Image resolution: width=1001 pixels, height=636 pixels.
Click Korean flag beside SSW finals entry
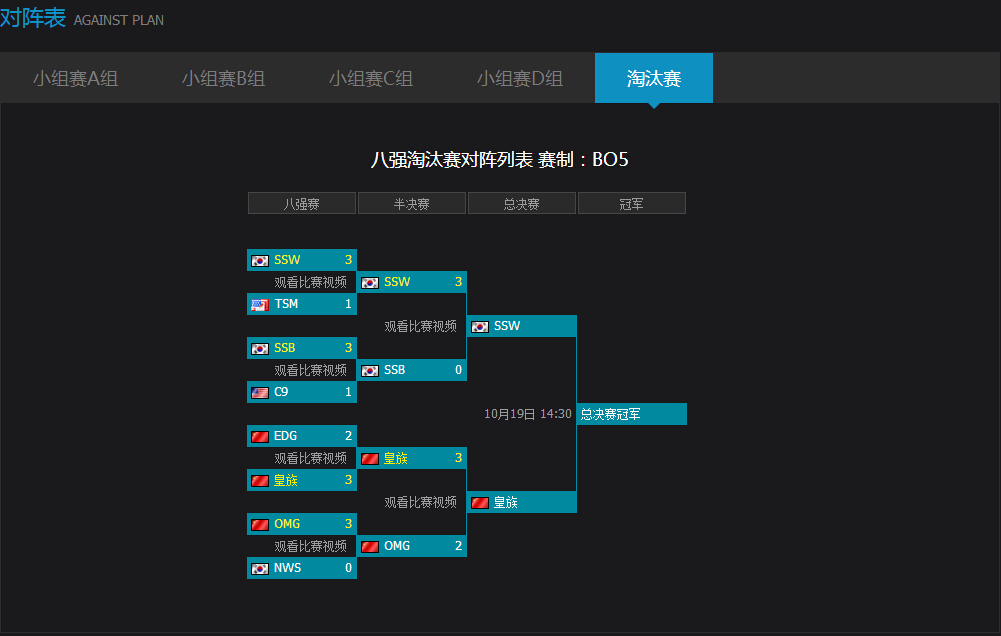pyautogui.click(x=479, y=327)
